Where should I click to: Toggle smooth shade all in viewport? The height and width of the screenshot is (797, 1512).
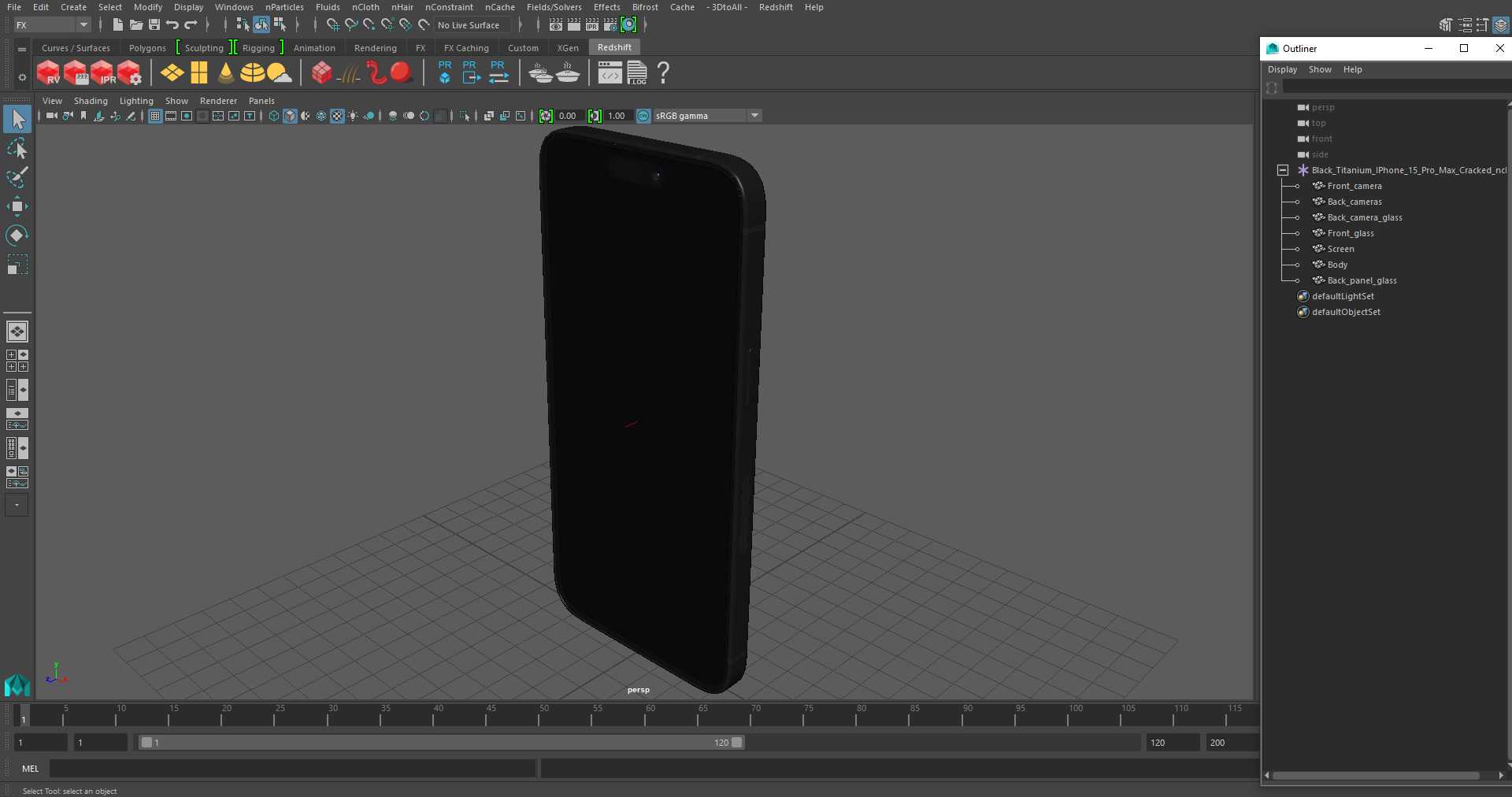[x=290, y=116]
